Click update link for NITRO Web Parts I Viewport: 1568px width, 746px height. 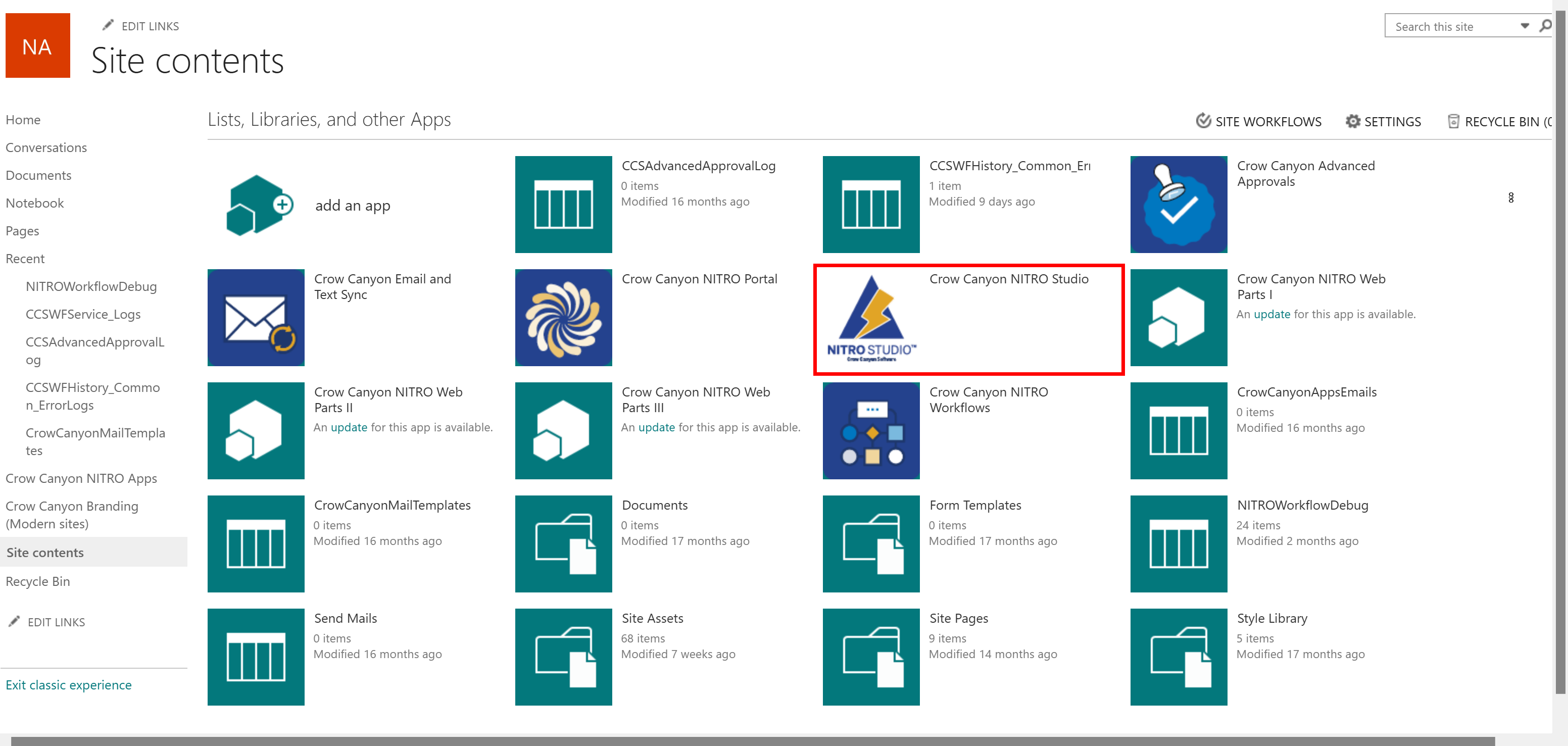pyautogui.click(x=1271, y=315)
